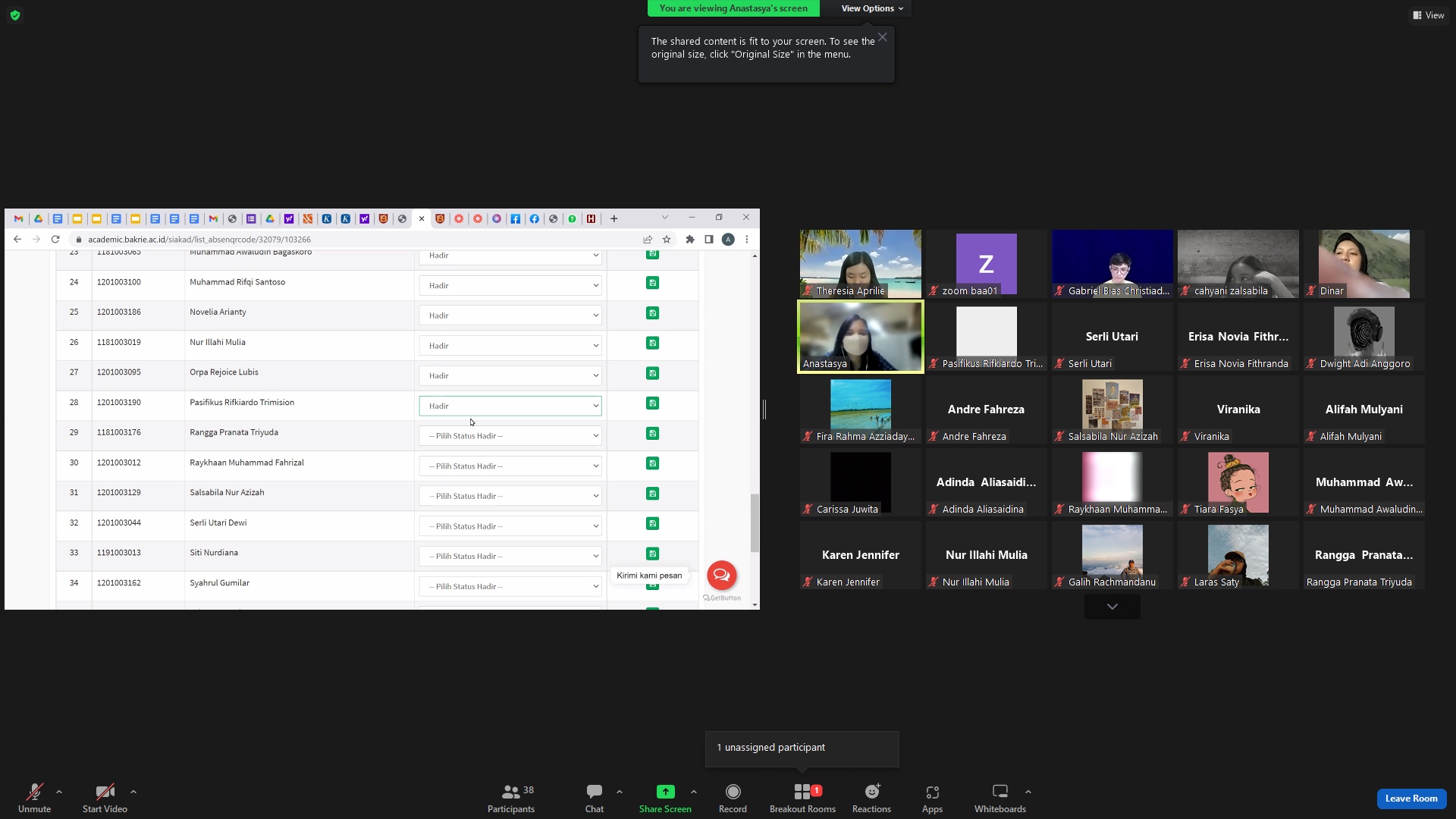Open status dropdown for Nur Illahi Mulia
This screenshot has width=1456, height=819.
coord(510,346)
